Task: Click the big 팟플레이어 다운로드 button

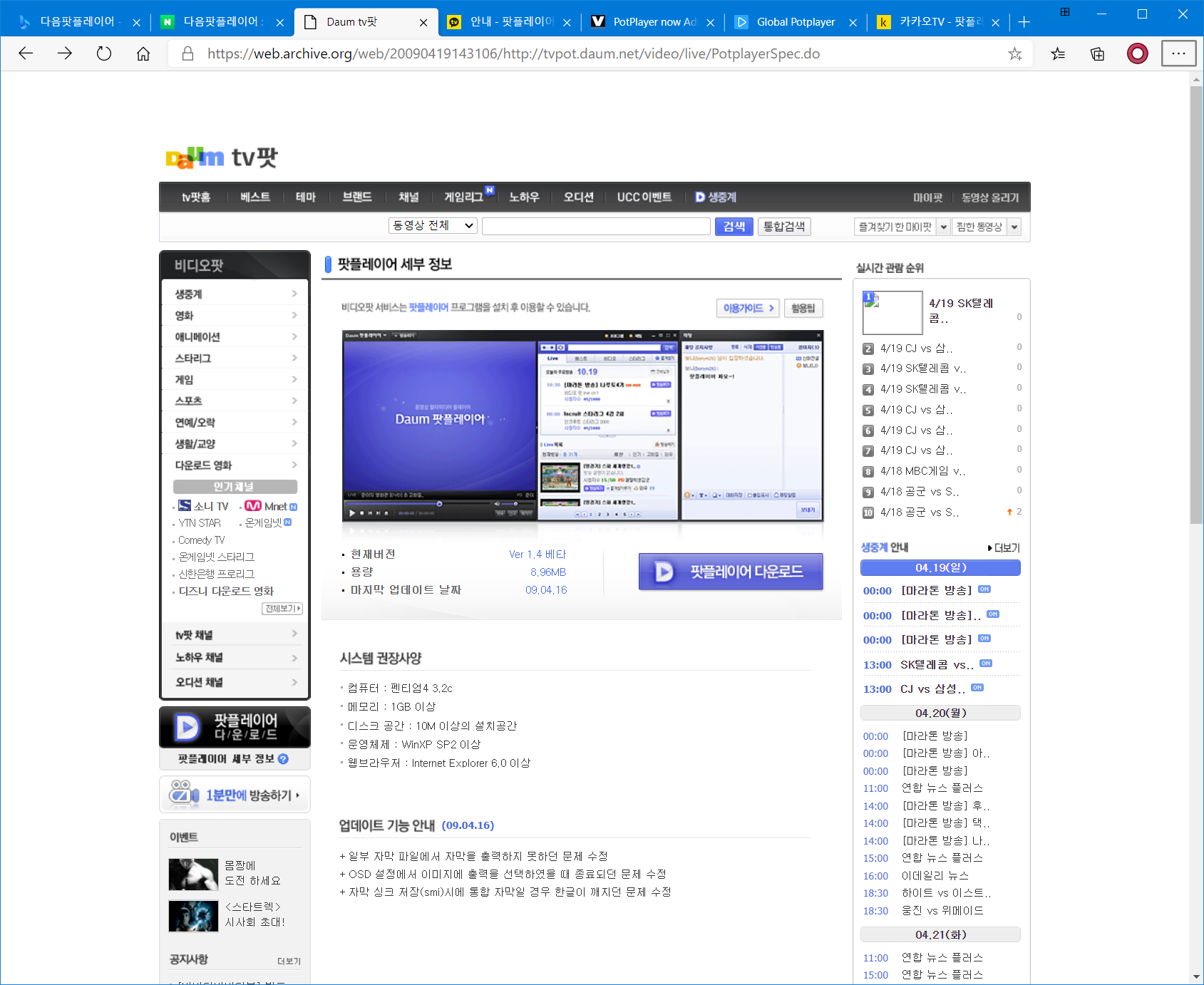Action: tap(731, 572)
